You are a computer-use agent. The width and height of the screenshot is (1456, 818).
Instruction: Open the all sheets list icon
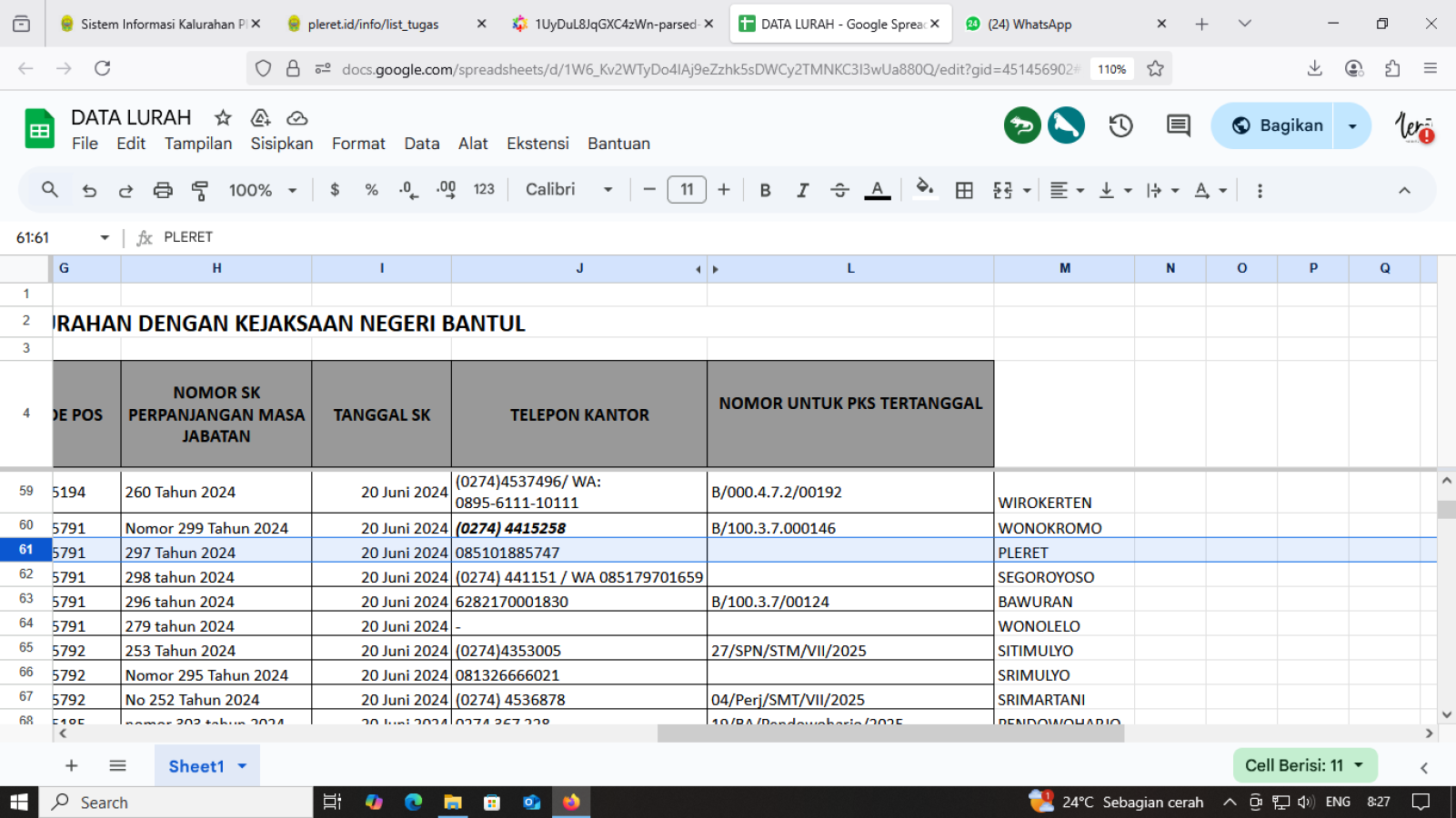click(117, 765)
